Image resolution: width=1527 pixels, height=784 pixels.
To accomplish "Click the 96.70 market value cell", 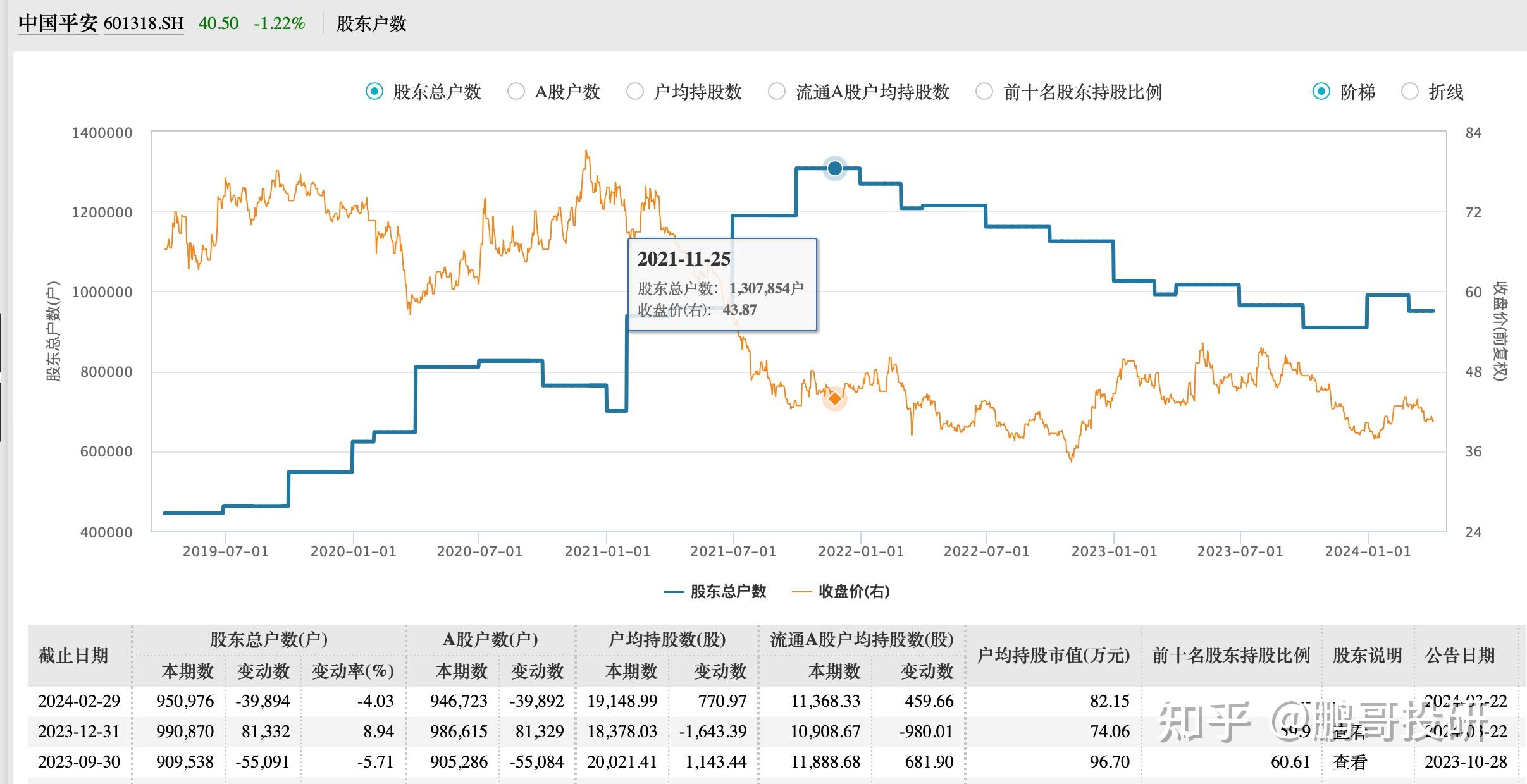I will tap(1110, 762).
